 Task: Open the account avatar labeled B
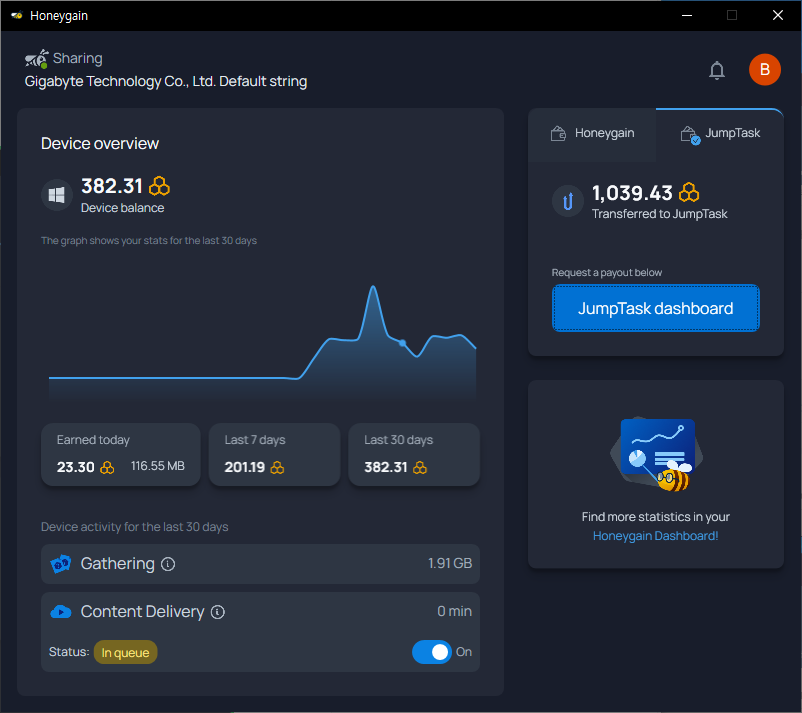764,70
